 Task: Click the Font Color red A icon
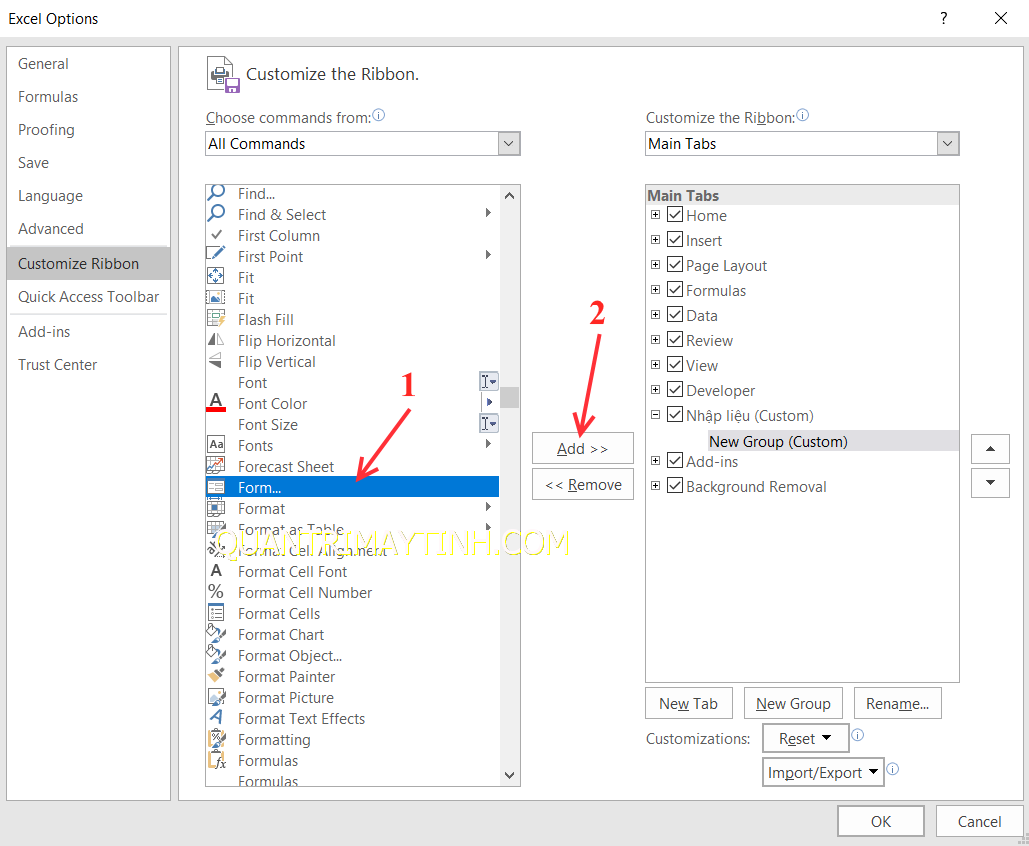[x=216, y=402]
